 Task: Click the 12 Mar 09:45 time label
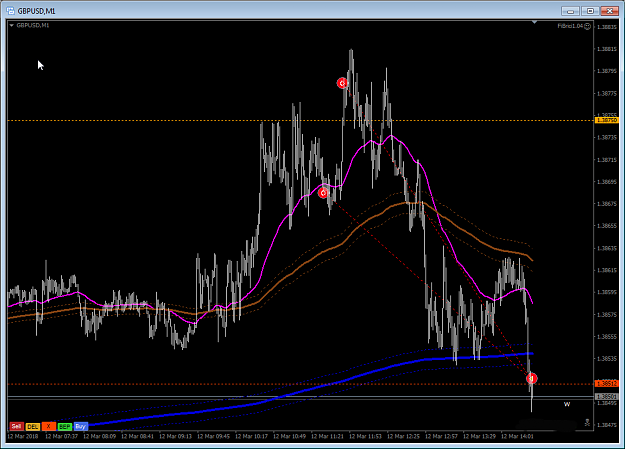pos(213,436)
